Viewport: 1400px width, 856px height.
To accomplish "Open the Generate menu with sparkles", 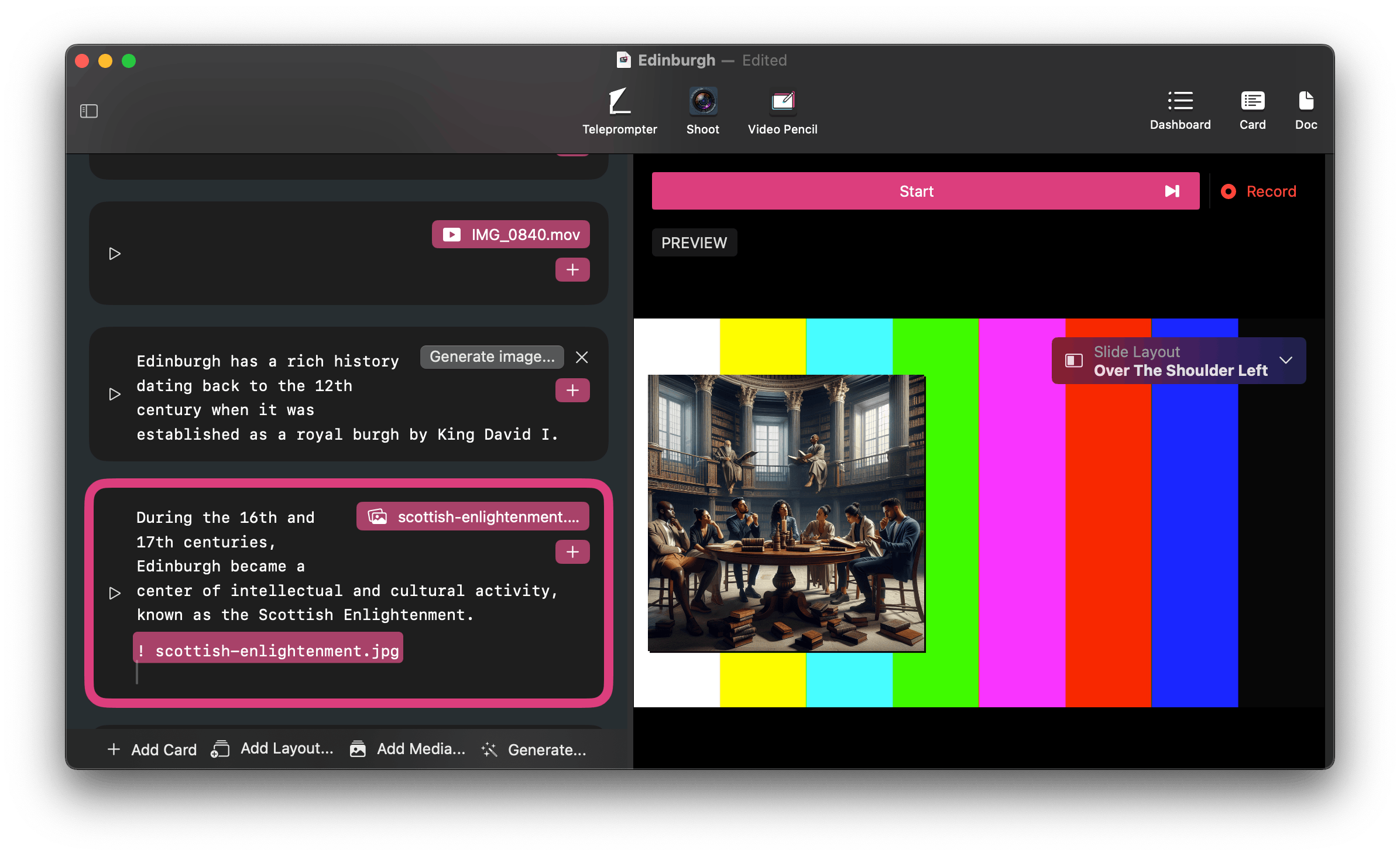I will pyautogui.click(x=534, y=749).
